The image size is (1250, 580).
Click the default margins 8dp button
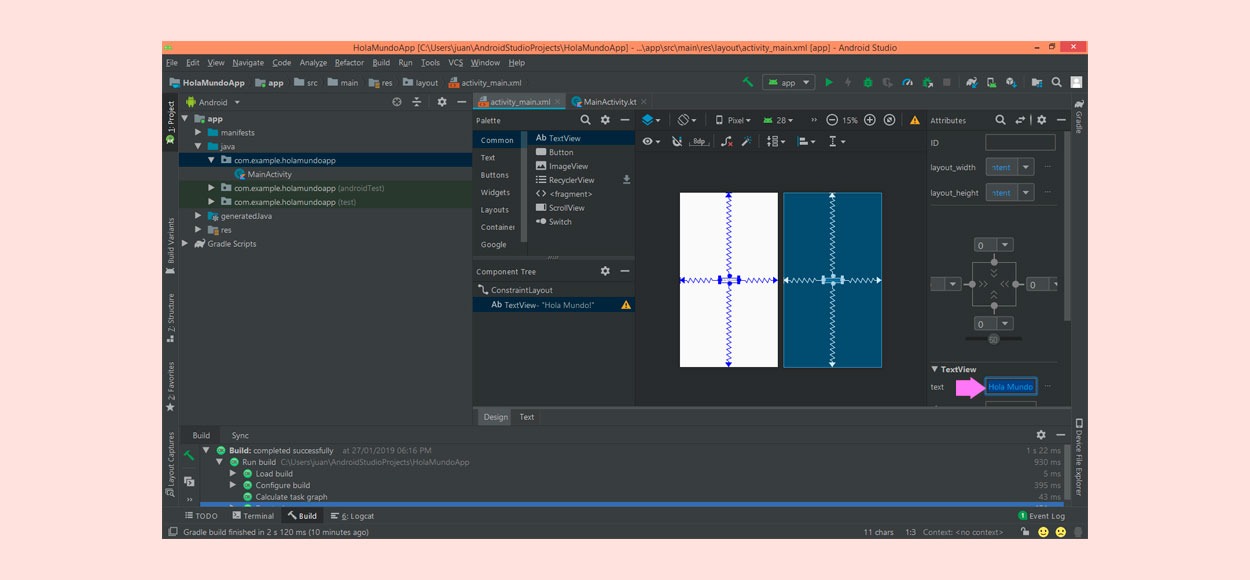(700, 142)
